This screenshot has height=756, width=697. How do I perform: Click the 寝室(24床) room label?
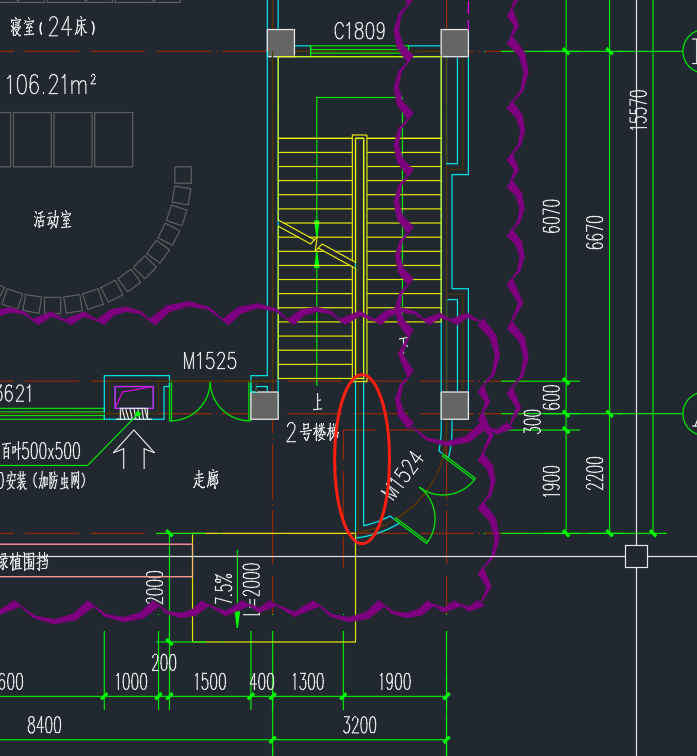53,27
